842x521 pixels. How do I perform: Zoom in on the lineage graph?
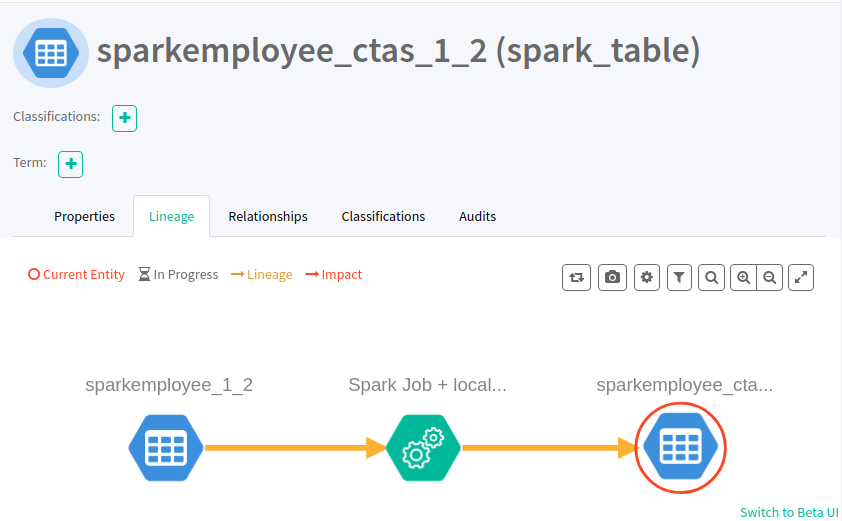(743, 277)
